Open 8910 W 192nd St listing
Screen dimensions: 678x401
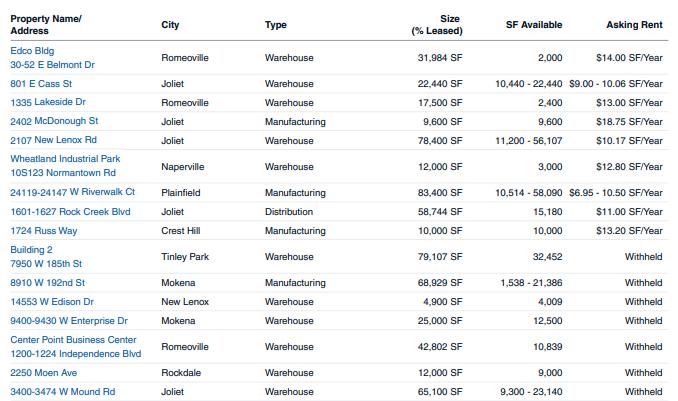click(x=47, y=283)
